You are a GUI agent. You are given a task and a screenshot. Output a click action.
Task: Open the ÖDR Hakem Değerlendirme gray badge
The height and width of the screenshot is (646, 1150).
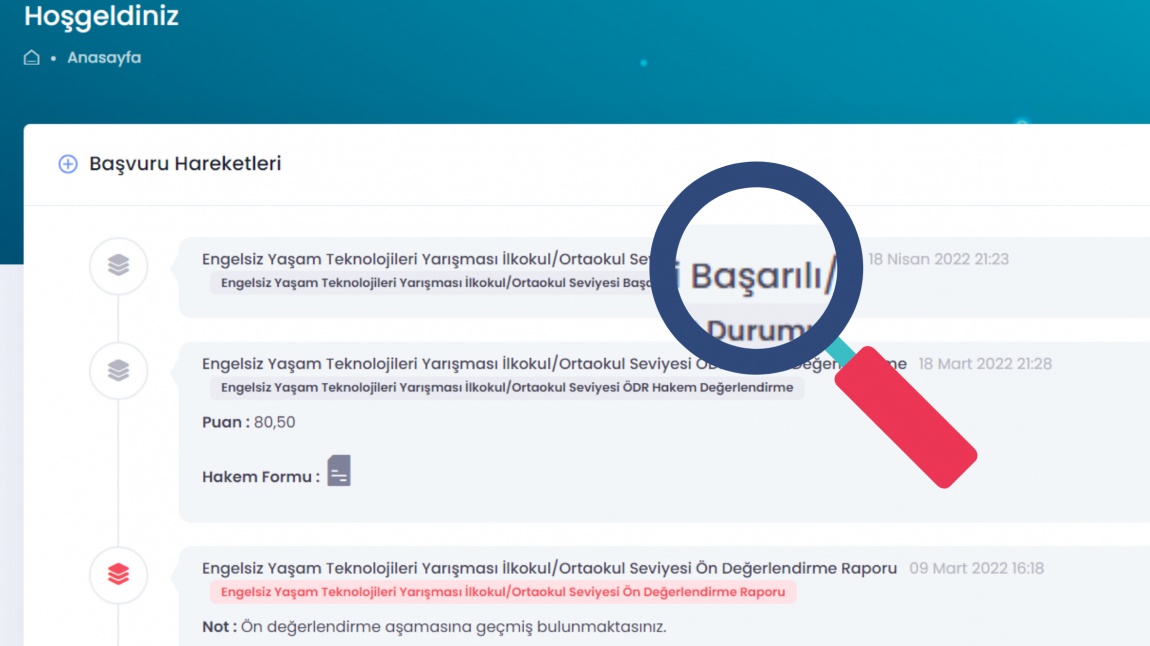[x=506, y=388]
